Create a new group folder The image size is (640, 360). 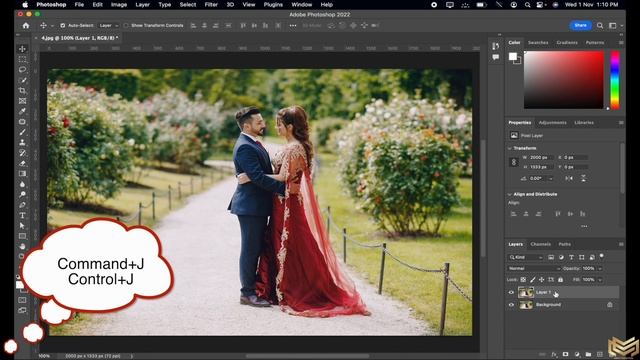(x=588, y=354)
